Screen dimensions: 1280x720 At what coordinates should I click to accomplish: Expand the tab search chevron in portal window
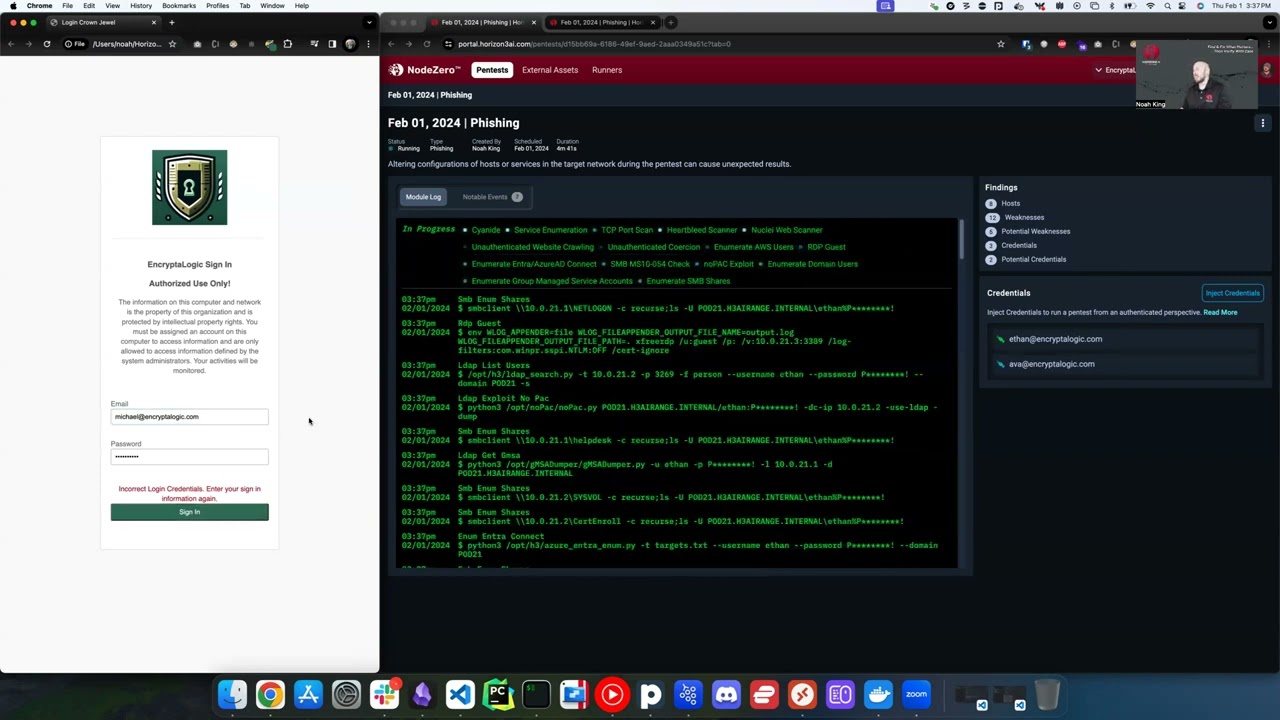click(1269, 22)
